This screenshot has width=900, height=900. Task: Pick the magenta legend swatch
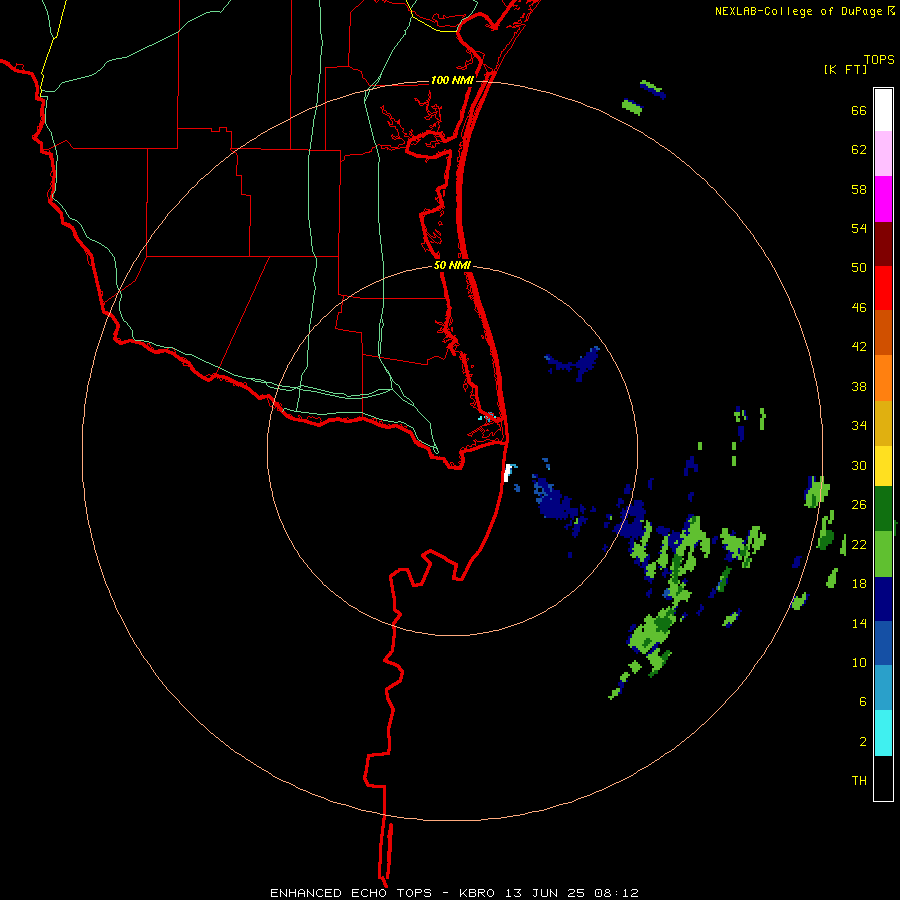[x=883, y=199]
